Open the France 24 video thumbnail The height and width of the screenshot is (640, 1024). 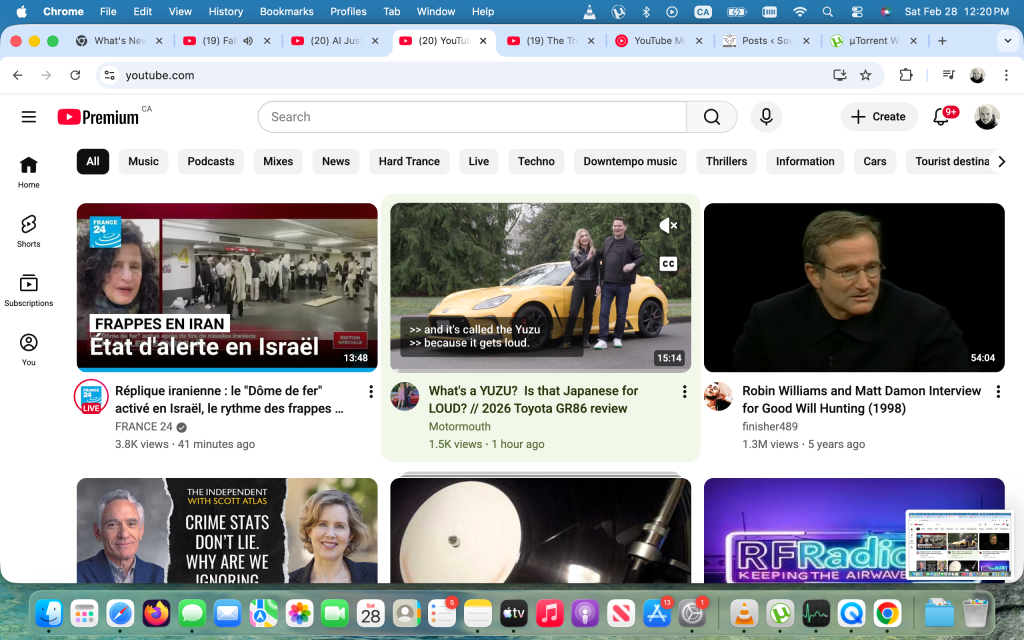point(227,287)
